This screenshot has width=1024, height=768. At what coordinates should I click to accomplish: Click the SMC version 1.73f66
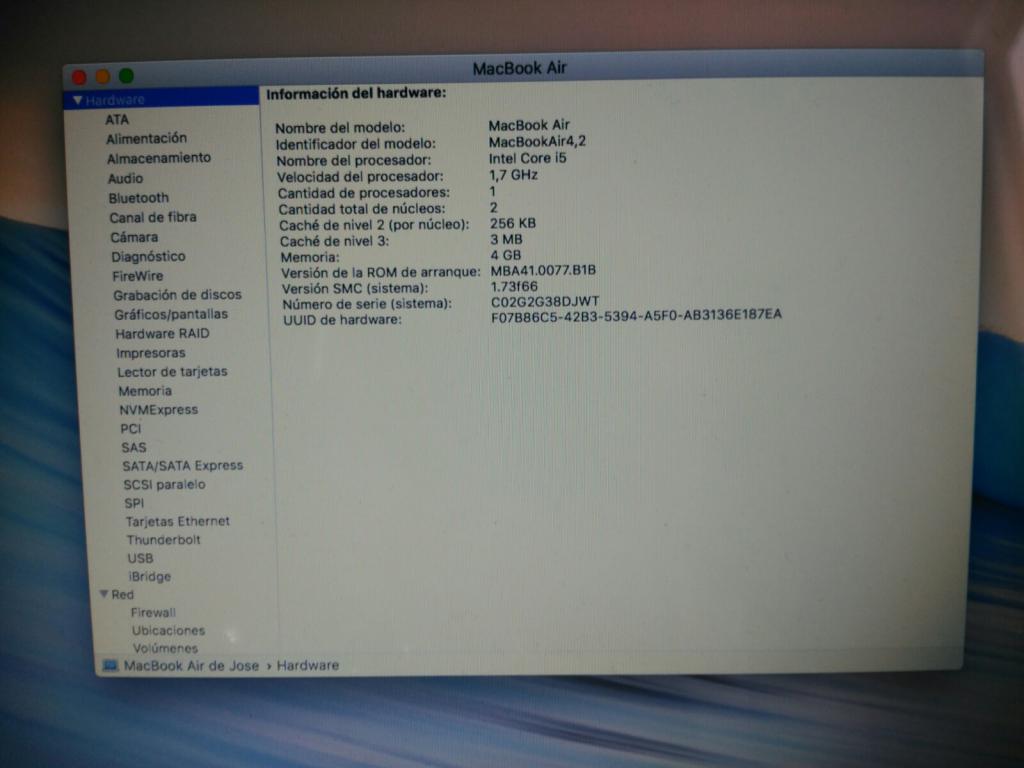(514, 287)
